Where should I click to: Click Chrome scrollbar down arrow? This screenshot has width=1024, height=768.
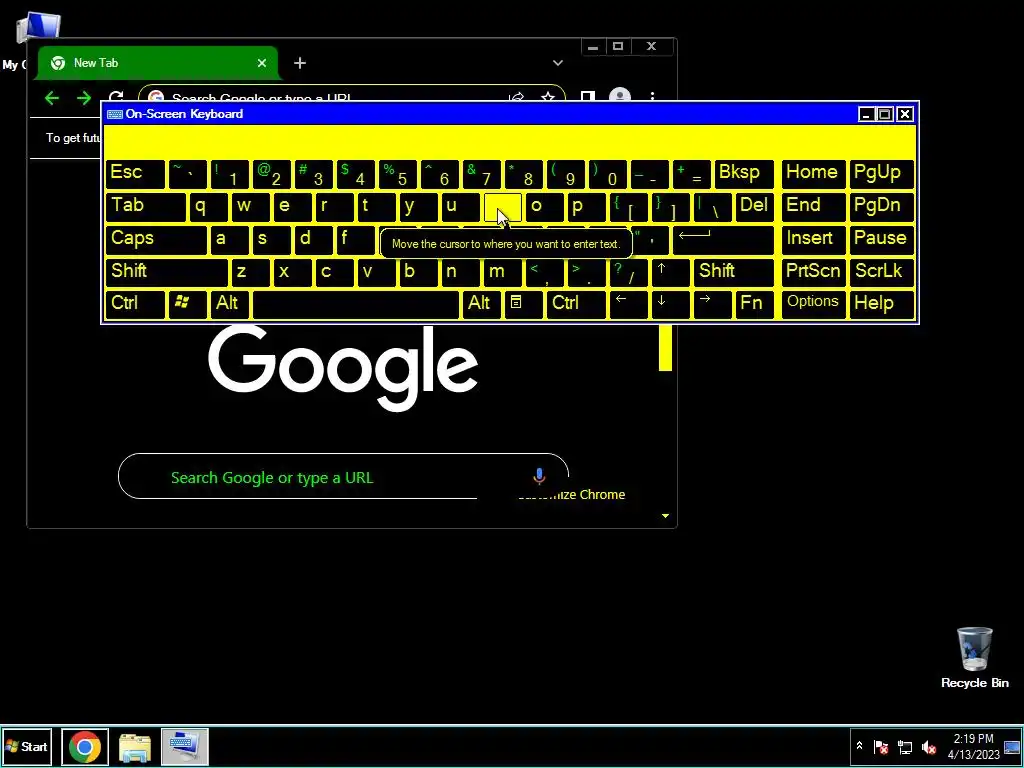665,516
